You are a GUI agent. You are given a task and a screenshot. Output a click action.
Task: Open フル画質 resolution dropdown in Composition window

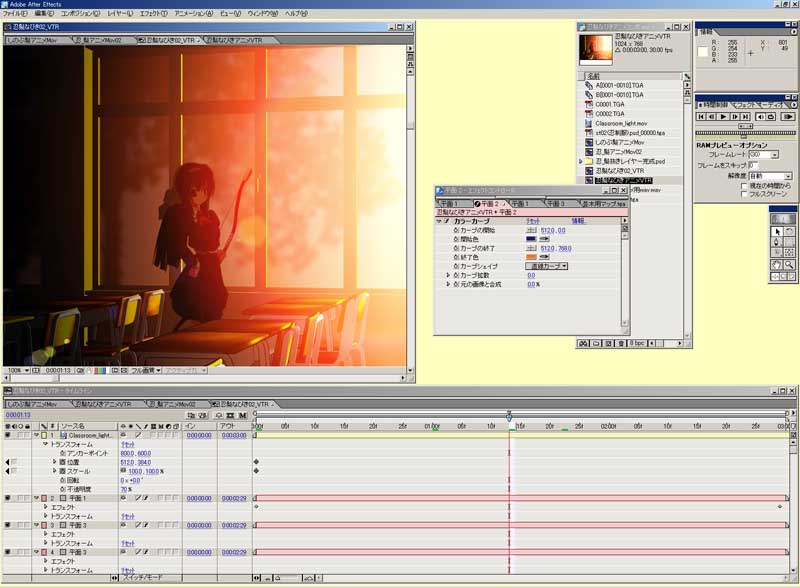pos(146,371)
